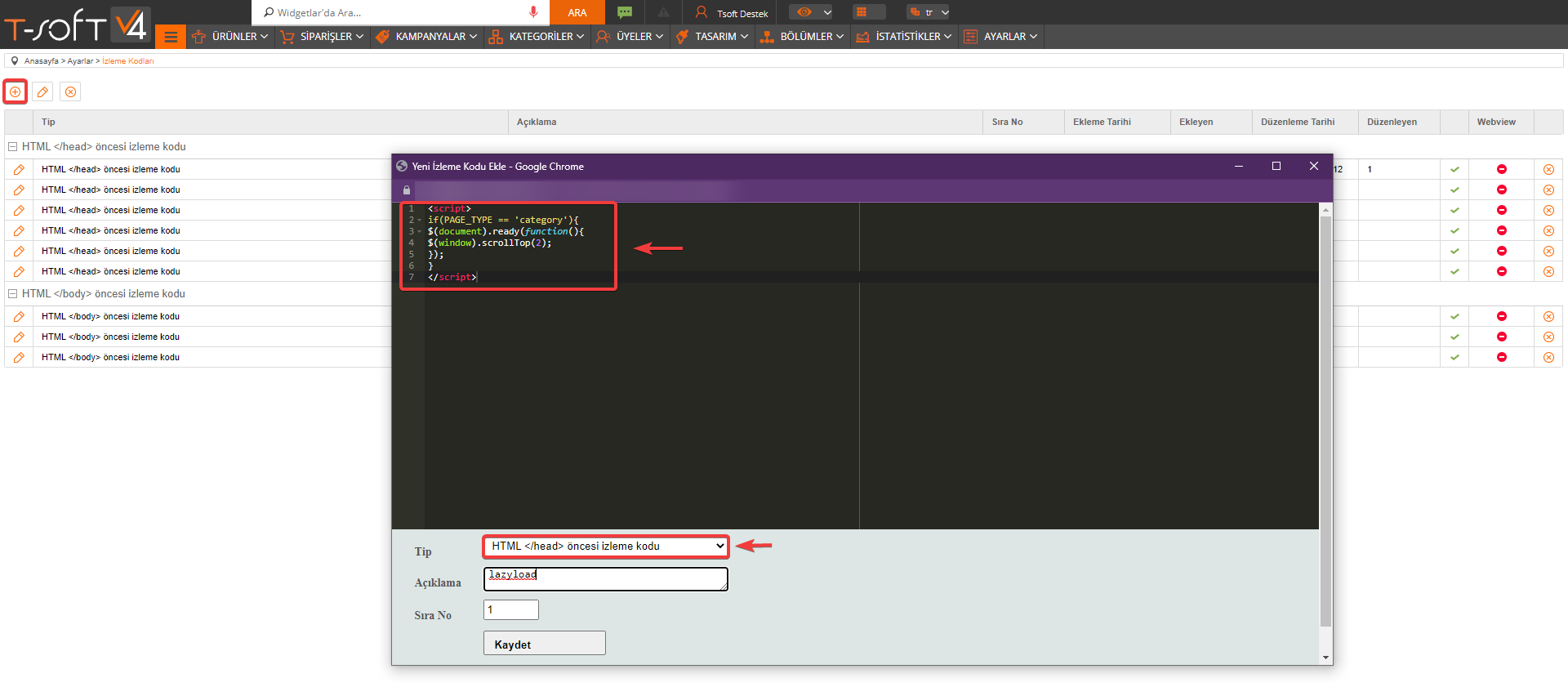Image resolution: width=1568 pixels, height=687 pixels.
Task: Click the orange grid apps icon
Action: (862, 12)
